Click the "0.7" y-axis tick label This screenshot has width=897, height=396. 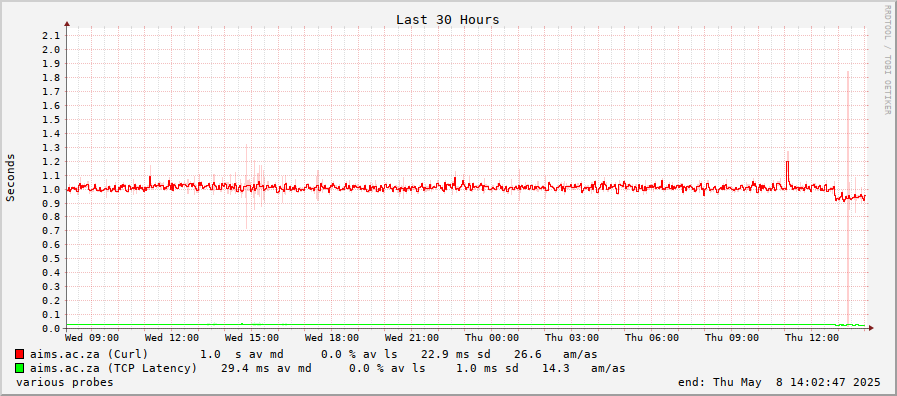pos(50,231)
